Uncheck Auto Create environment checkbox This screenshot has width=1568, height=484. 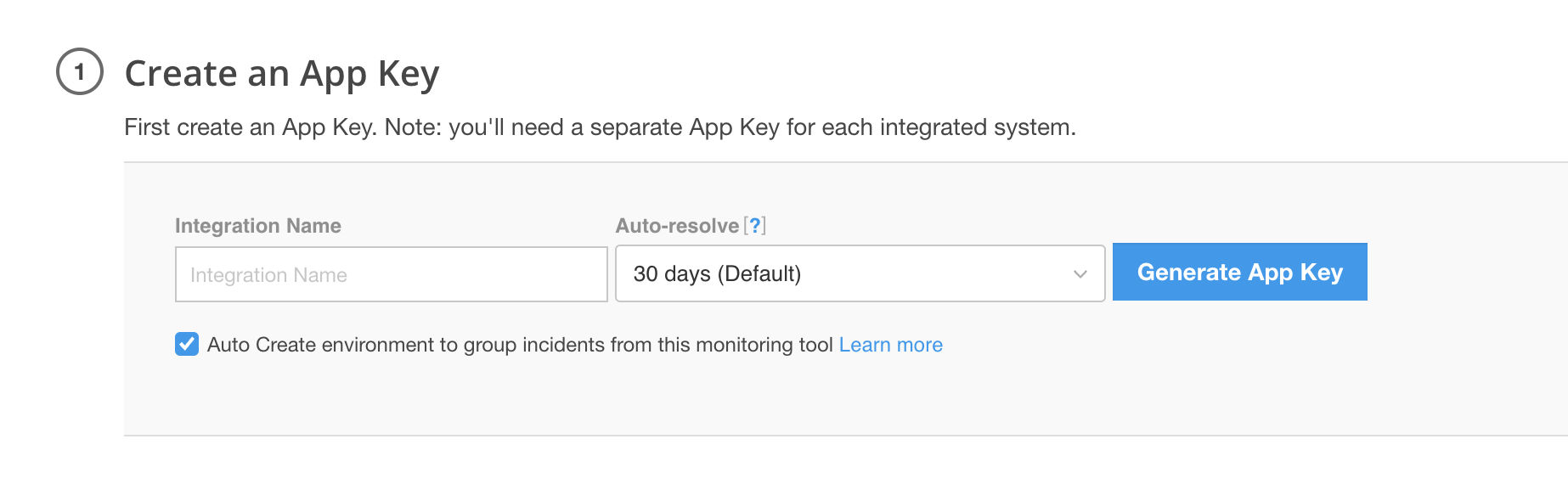pyautogui.click(x=187, y=345)
